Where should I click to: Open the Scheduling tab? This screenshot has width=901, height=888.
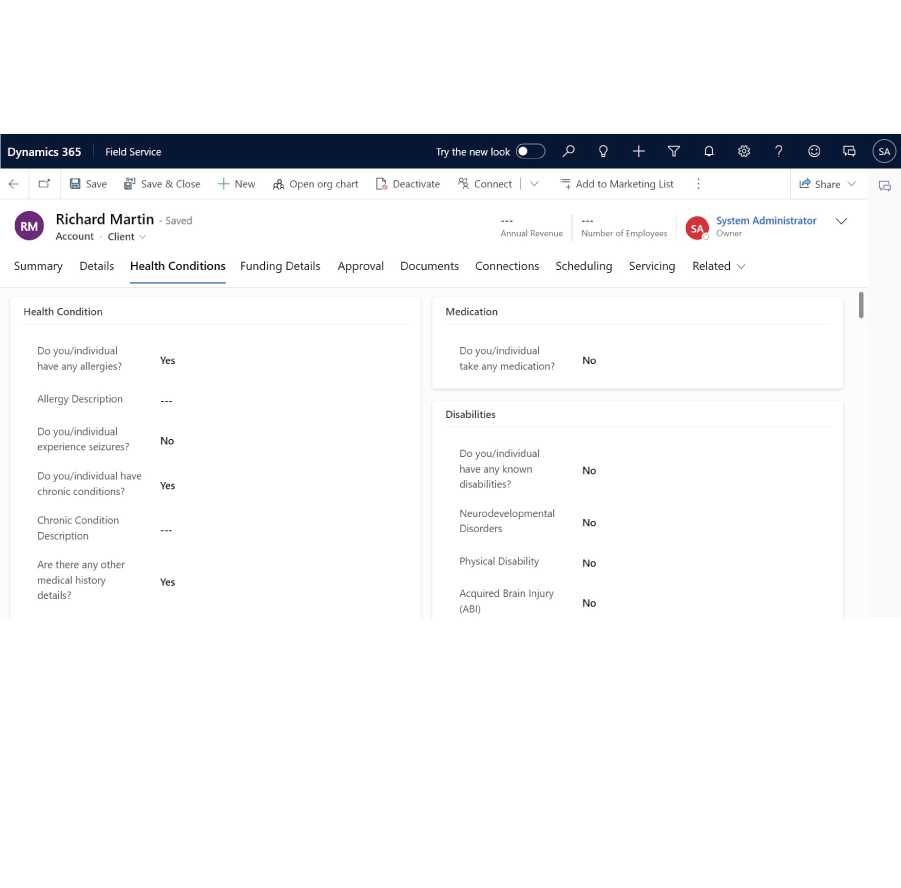point(583,266)
